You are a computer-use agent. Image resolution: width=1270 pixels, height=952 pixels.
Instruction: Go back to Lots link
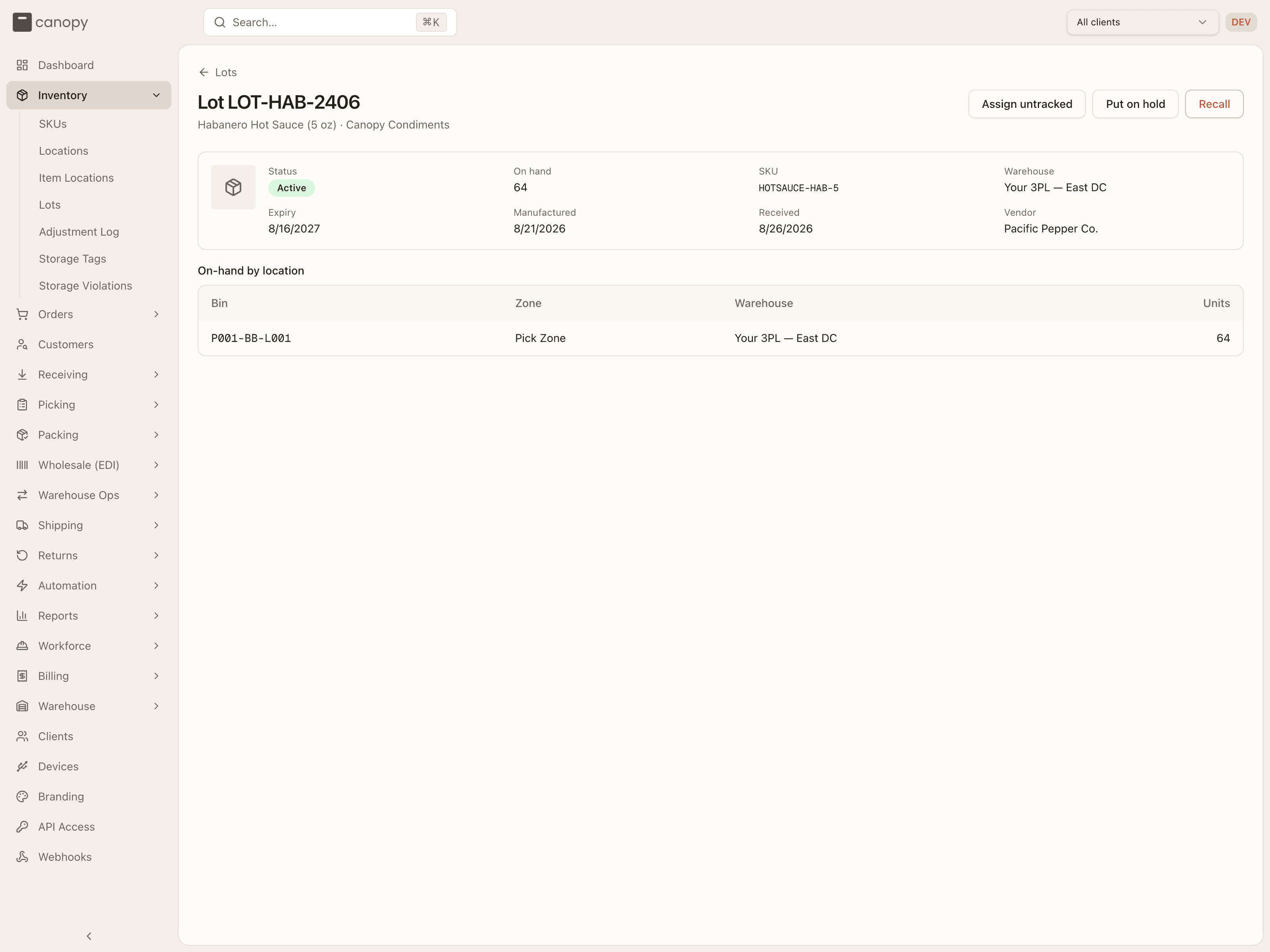[217, 72]
